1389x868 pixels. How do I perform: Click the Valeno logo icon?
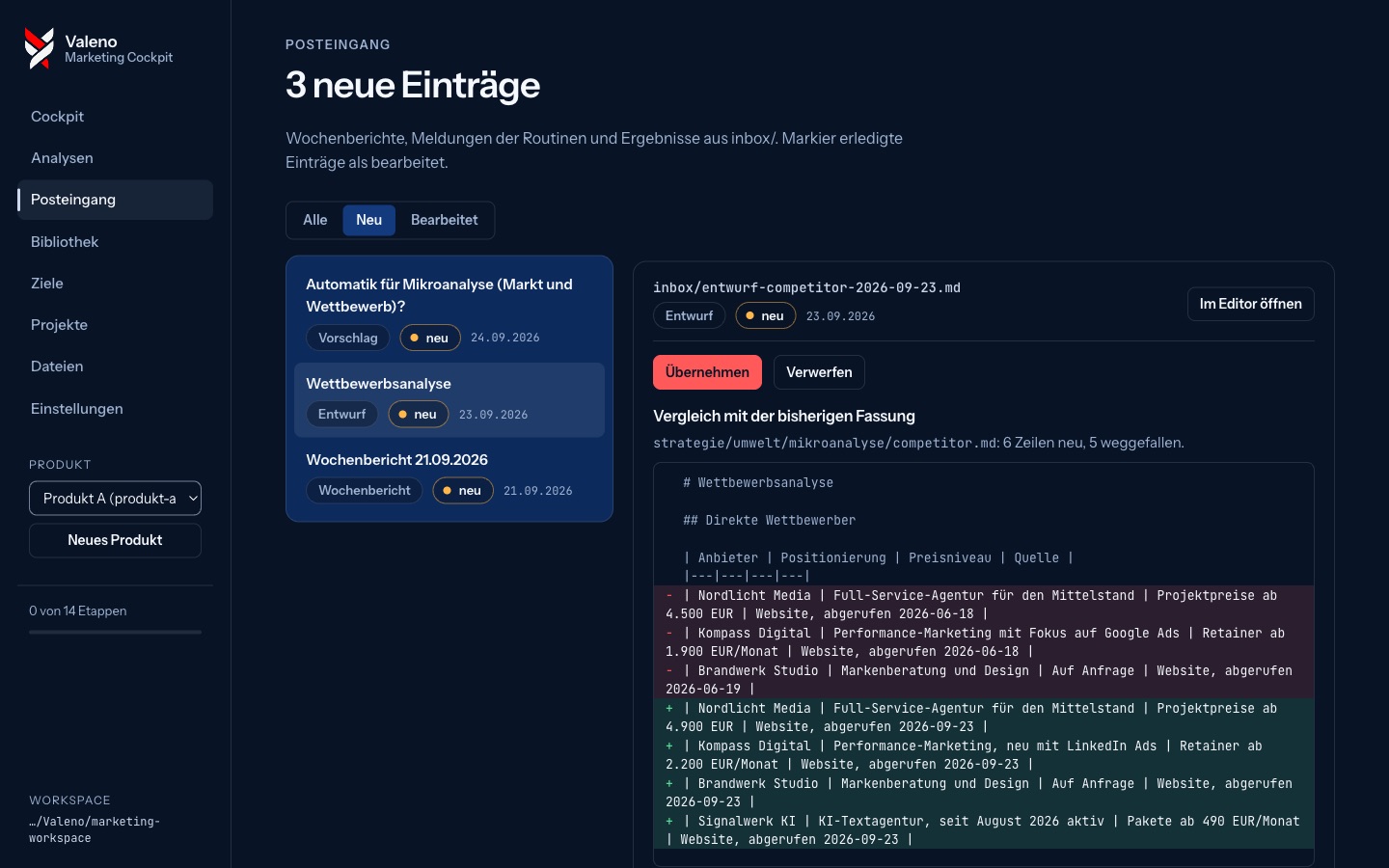tap(40, 48)
